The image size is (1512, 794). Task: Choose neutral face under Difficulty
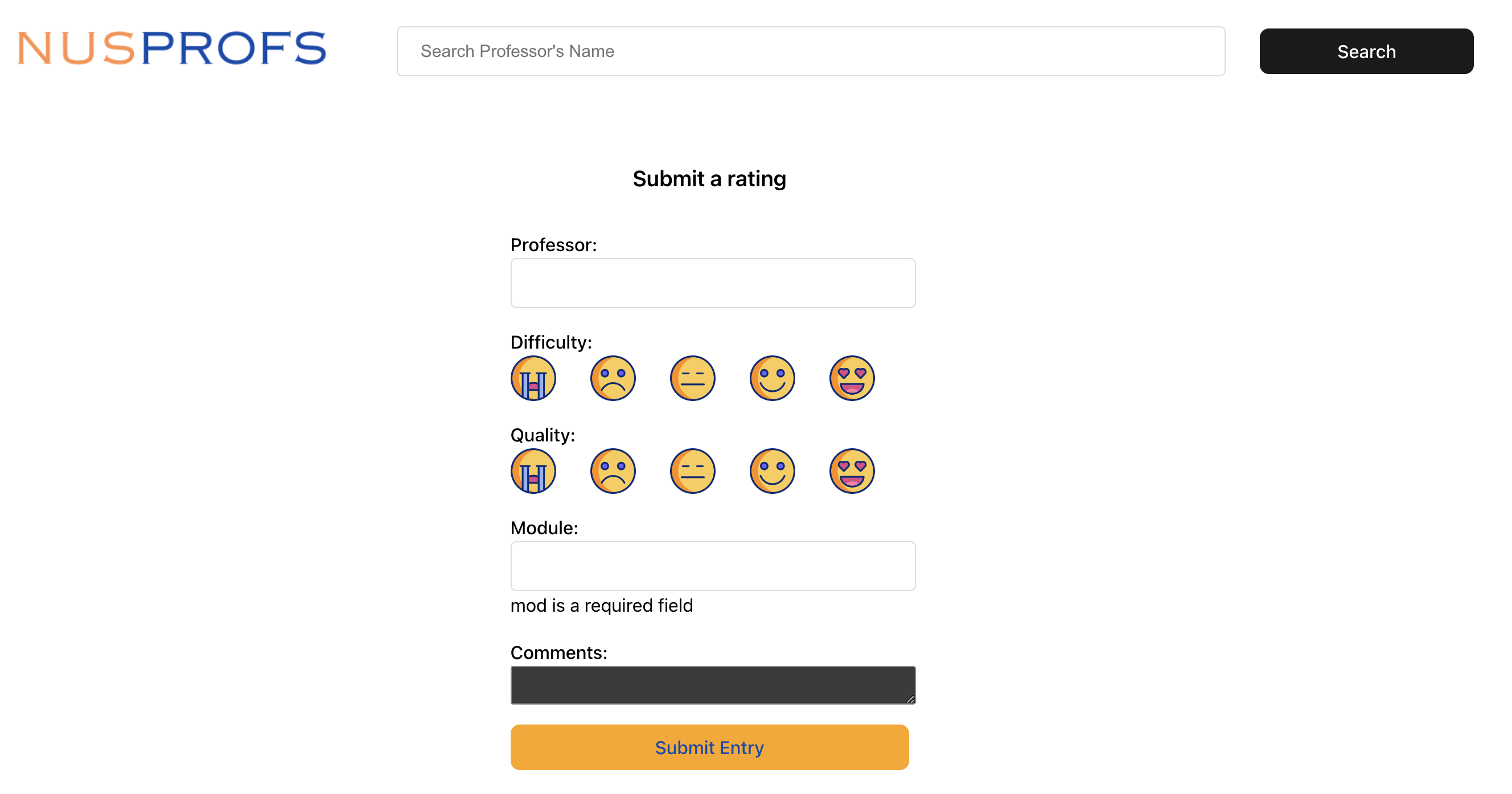(693, 378)
